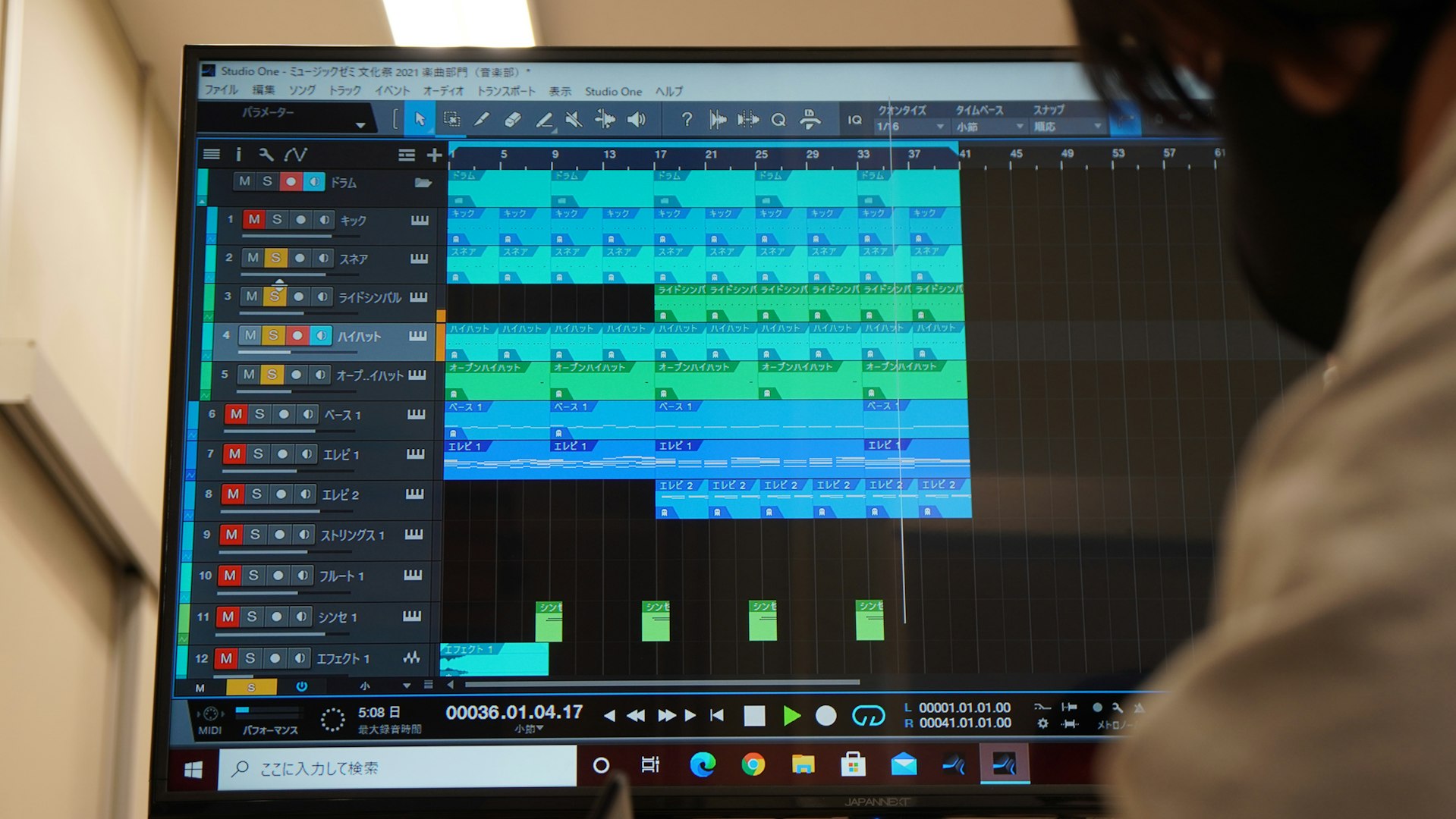
Task: Unmute the キック track
Action: point(253,219)
